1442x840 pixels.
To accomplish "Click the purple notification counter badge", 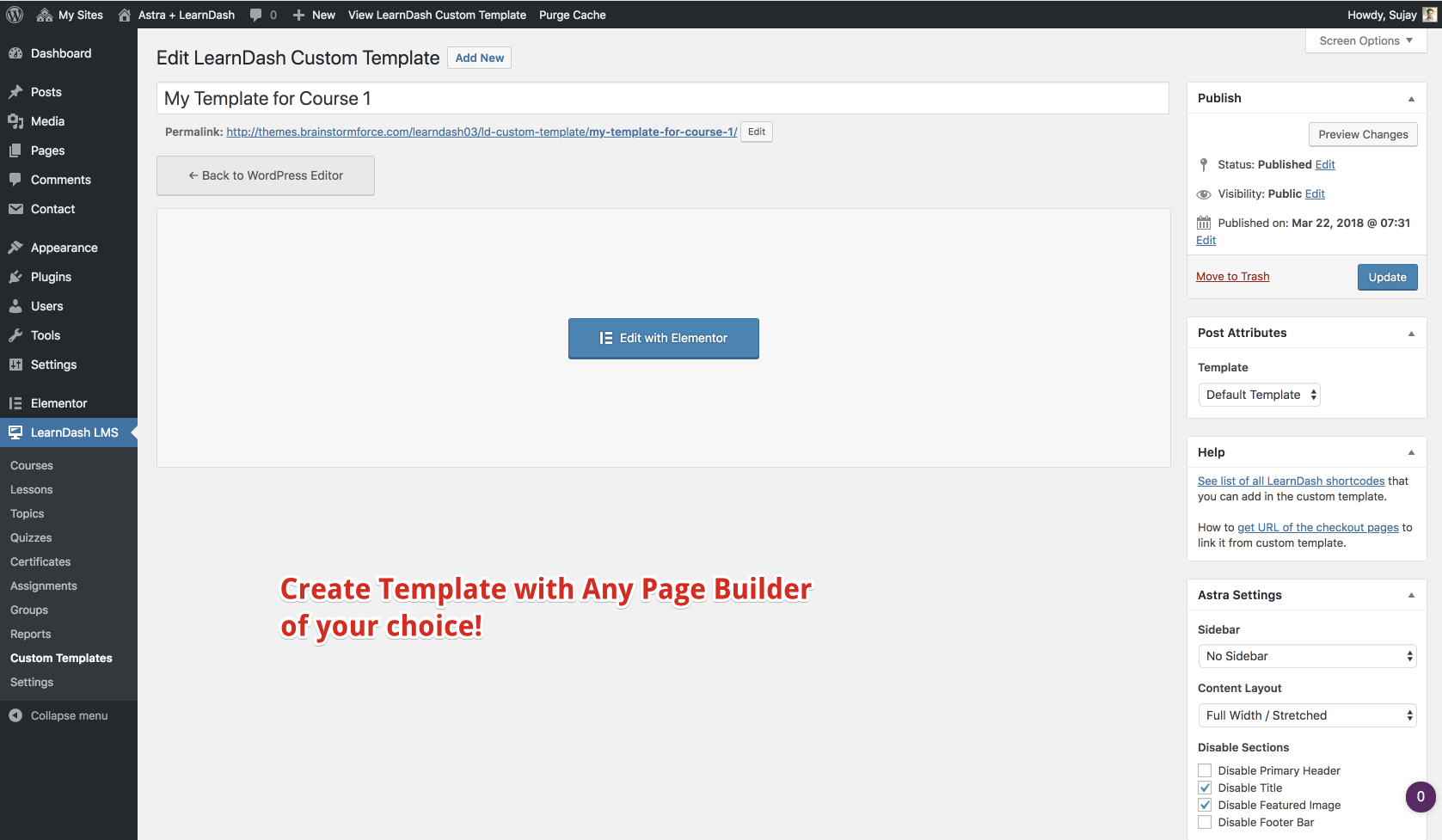I will coord(1421,797).
